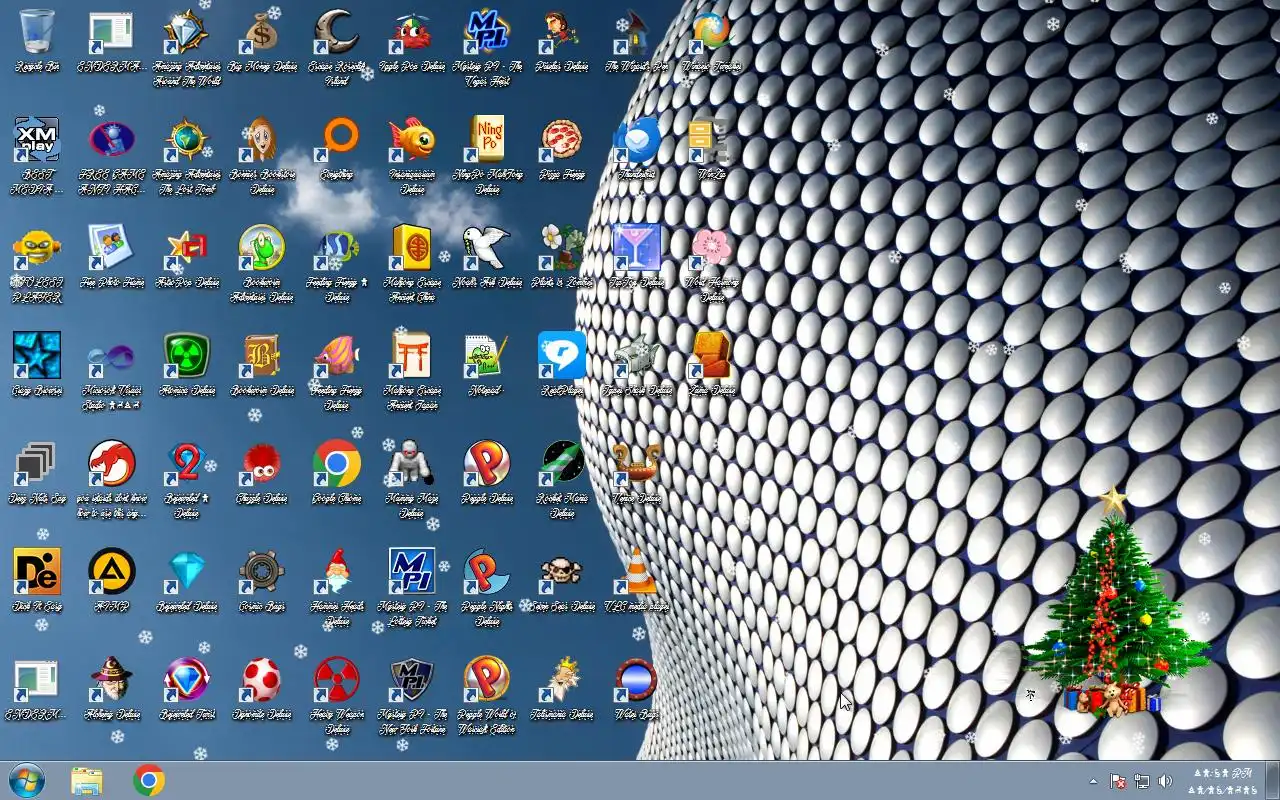Open network status tray icon
The width and height of the screenshot is (1280, 800).
[1141, 781]
